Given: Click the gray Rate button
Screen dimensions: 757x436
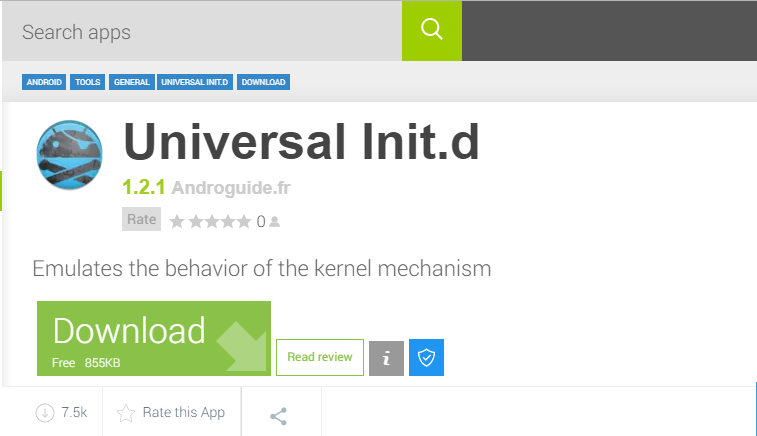Looking at the screenshot, I should click(x=141, y=219).
